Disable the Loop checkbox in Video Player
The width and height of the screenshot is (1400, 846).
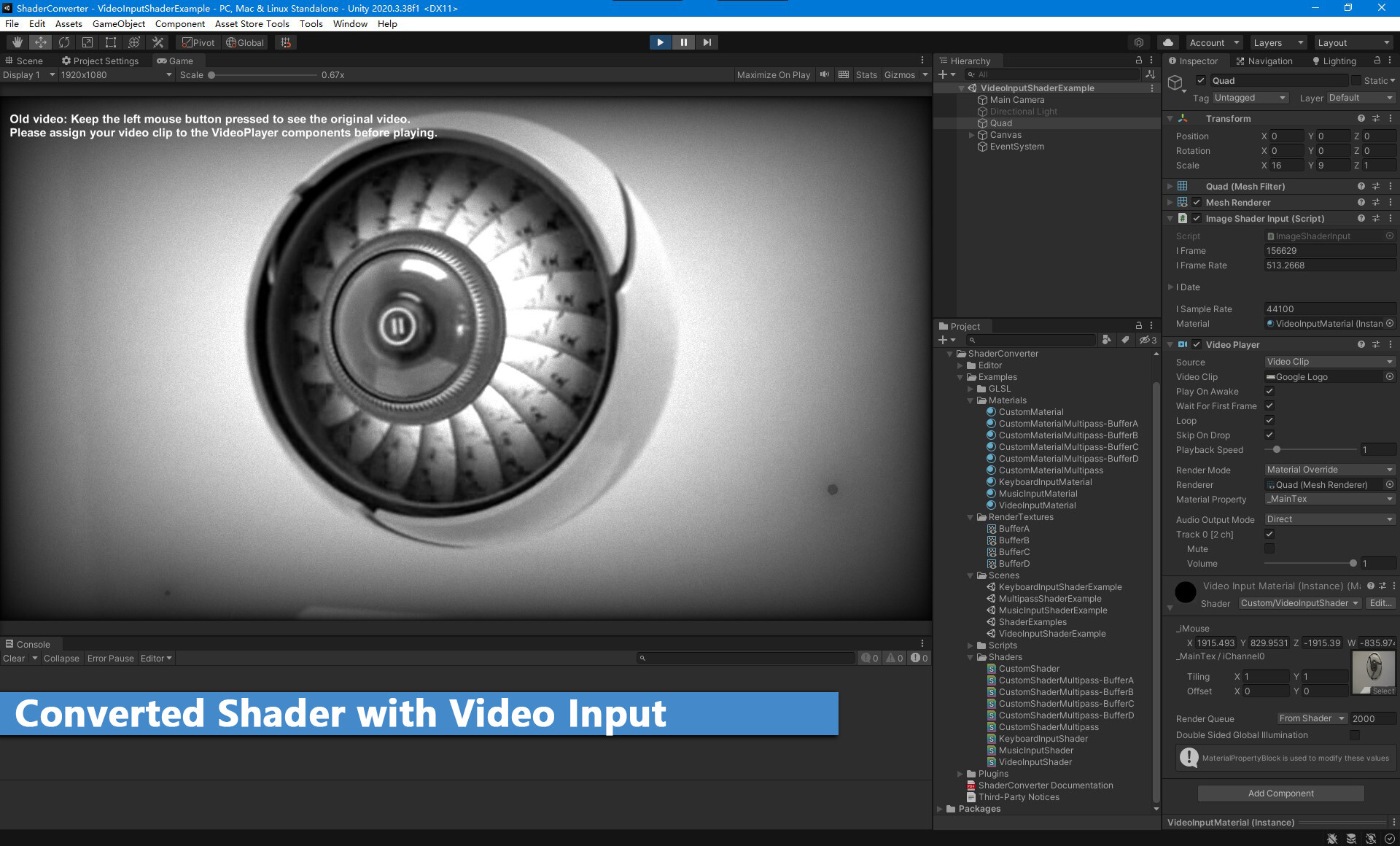[x=1269, y=420]
